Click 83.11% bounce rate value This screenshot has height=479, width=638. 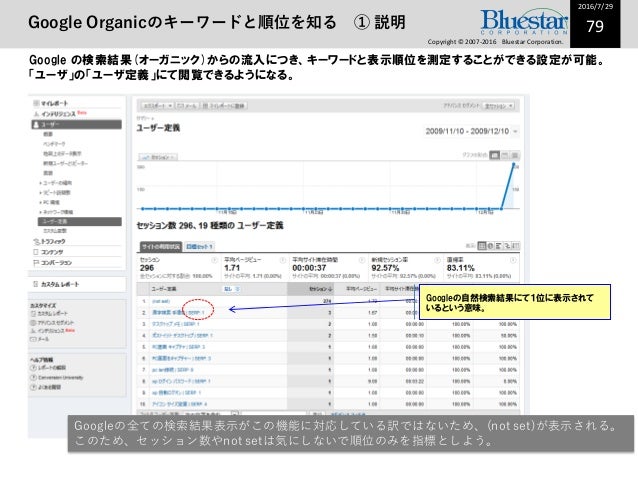[461, 268]
